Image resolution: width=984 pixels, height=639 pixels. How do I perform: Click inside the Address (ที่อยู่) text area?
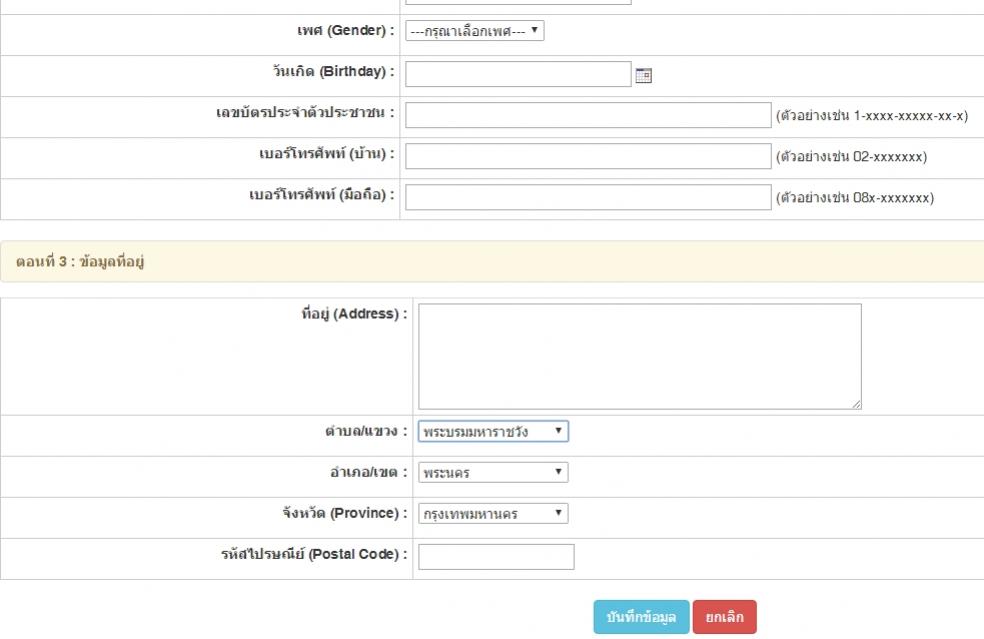tap(639, 356)
